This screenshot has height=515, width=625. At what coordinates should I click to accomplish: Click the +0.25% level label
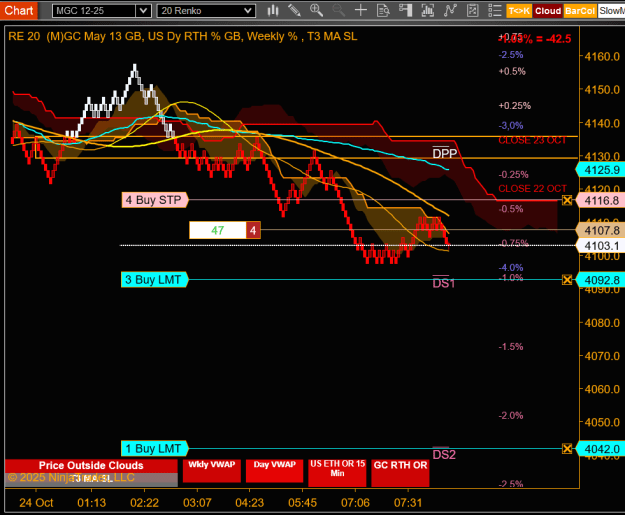point(515,106)
